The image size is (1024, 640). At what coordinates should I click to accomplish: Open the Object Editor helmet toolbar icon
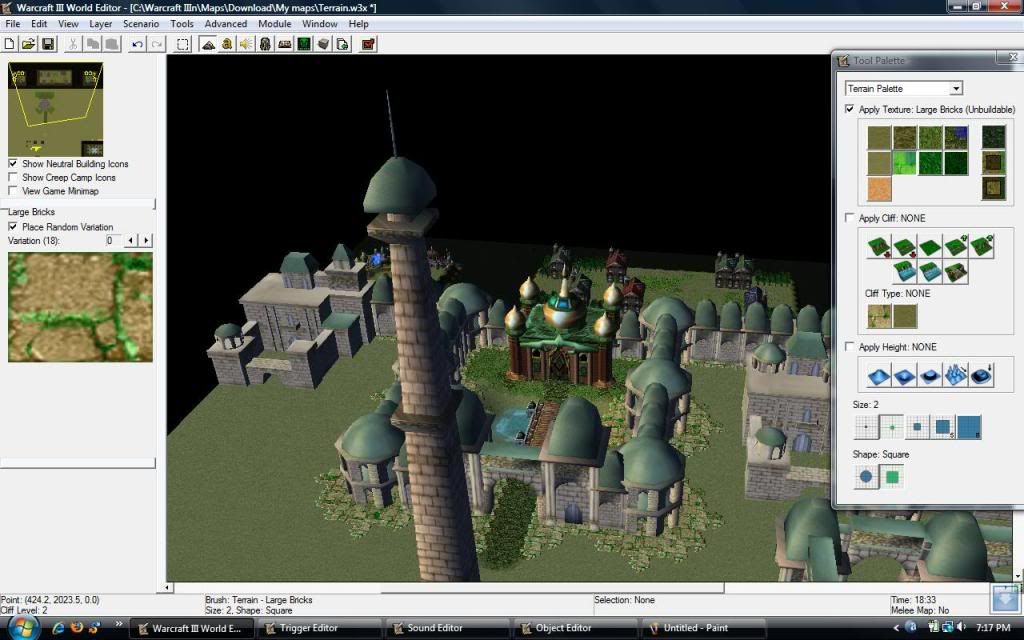click(265, 44)
